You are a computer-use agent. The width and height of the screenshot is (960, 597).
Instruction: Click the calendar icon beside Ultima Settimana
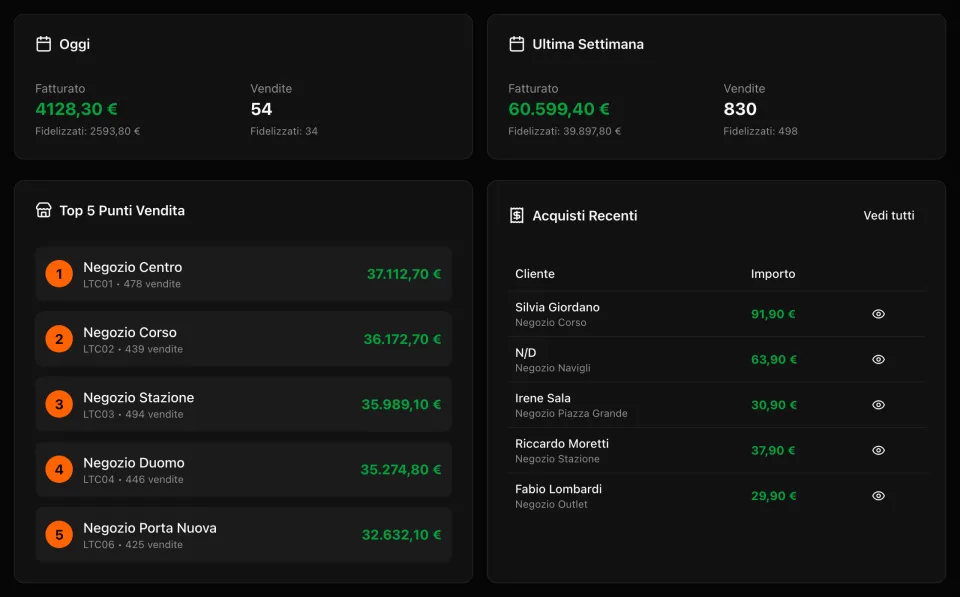(x=517, y=44)
